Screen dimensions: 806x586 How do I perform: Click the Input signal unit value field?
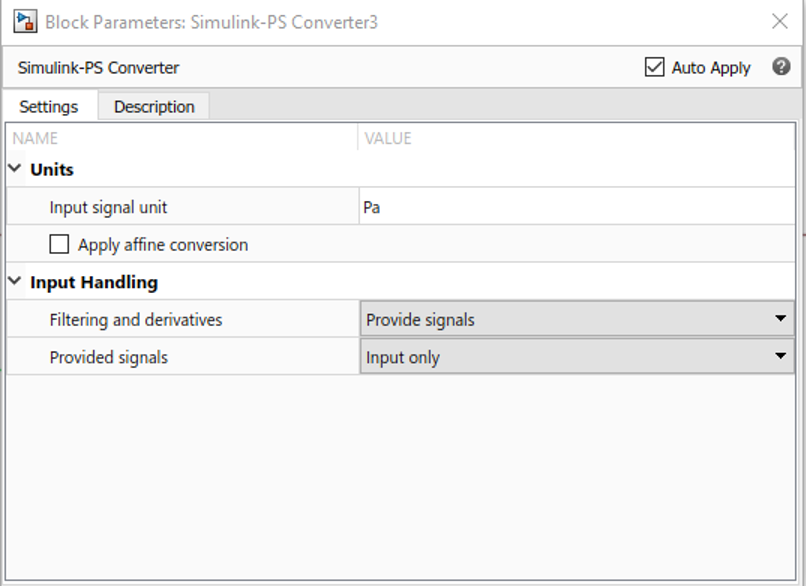[x=576, y=208]
